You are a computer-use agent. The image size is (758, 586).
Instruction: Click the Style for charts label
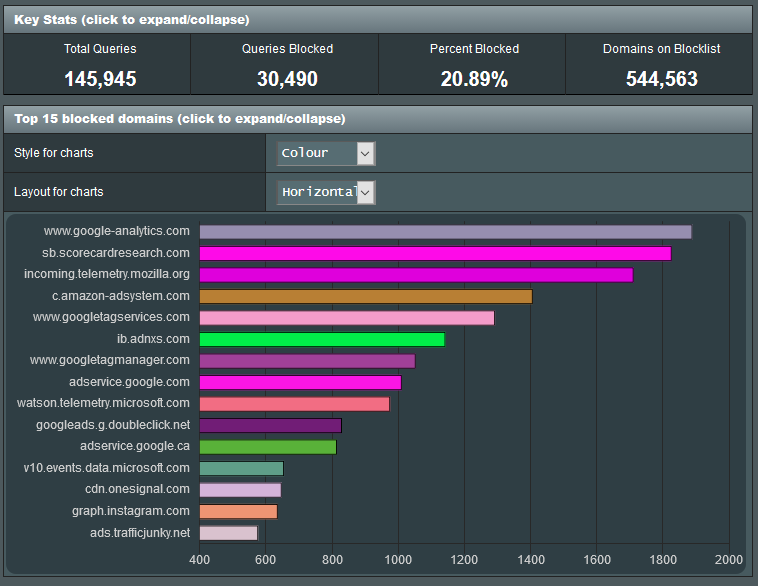(54, 153)
